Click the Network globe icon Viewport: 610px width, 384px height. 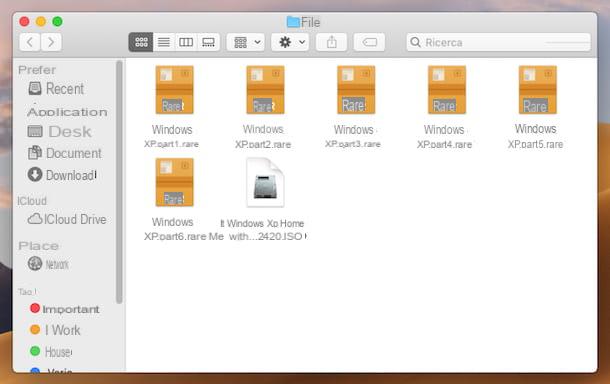35,263
